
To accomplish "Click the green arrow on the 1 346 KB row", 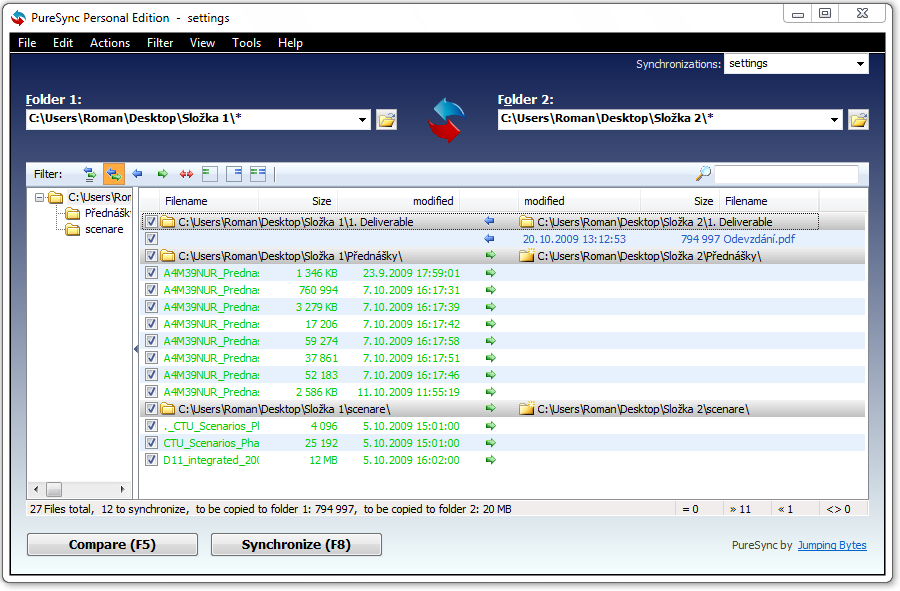I will click(491, 273).
